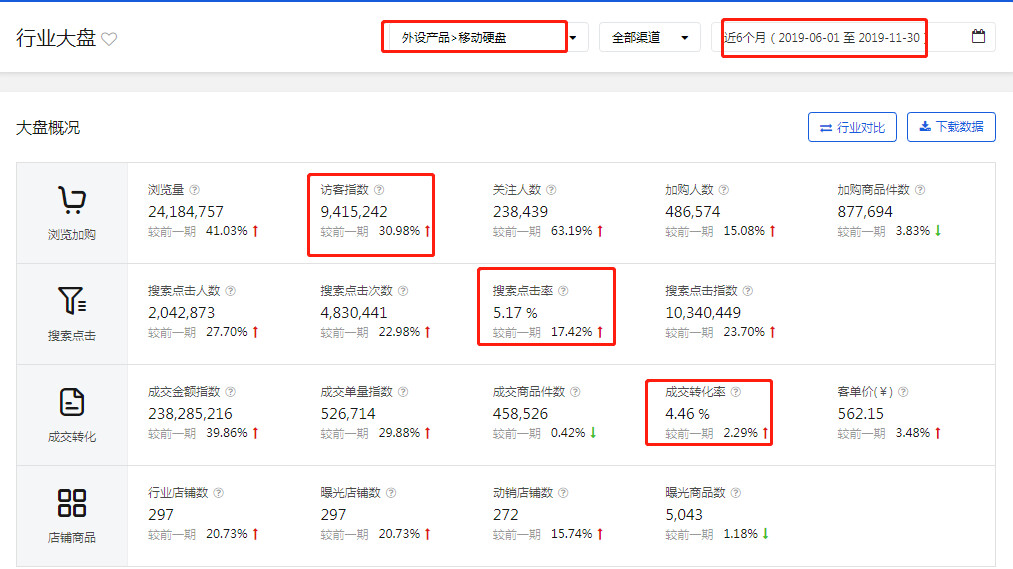This screenshot has width=1013, height=569.
Task: Open the 外设产品>移动硬盘 category dropdown
Action: click(x=484, y=38)
